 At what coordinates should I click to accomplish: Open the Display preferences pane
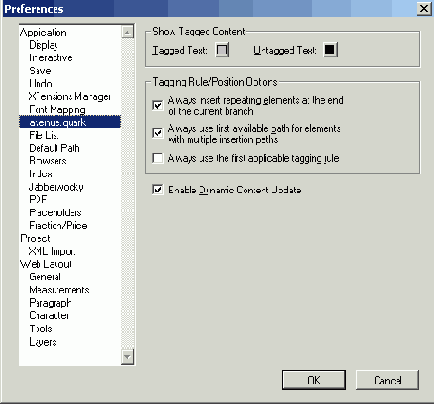[43, 45]
